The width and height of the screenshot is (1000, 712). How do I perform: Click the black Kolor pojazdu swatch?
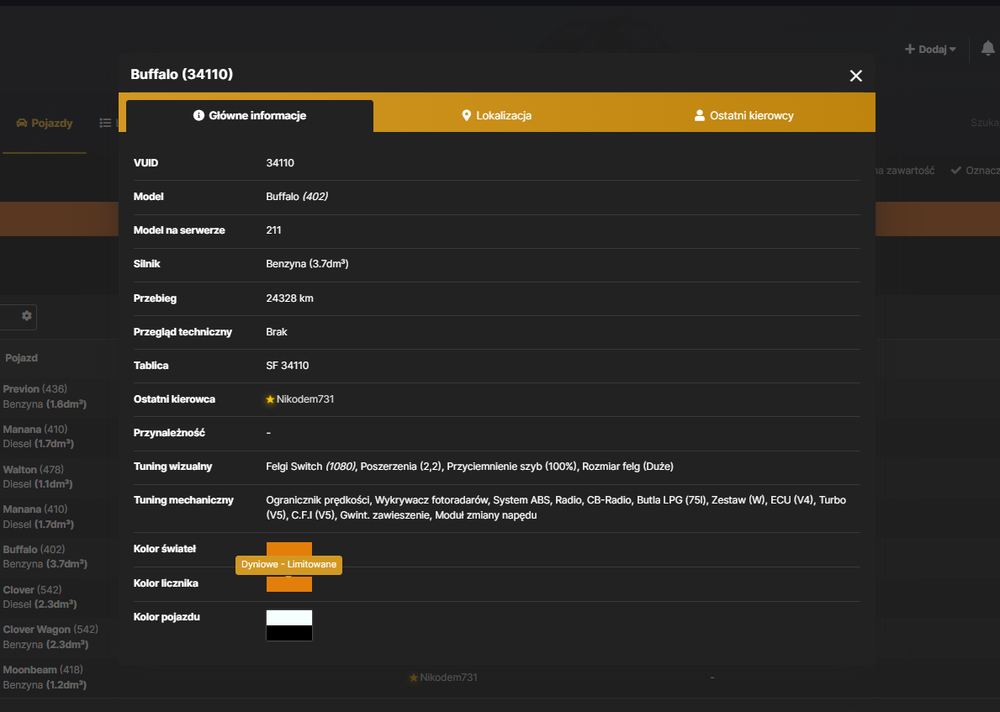pyautogui.click(x=289, y=633)
